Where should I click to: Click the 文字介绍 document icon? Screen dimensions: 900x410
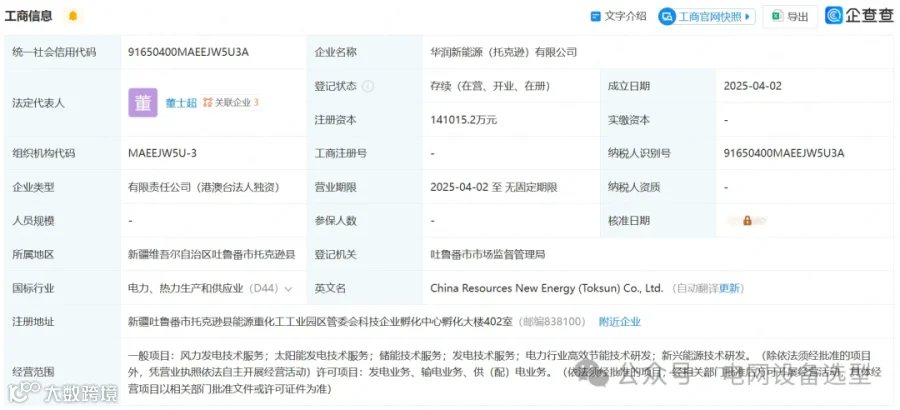click(x=596, y=16)
